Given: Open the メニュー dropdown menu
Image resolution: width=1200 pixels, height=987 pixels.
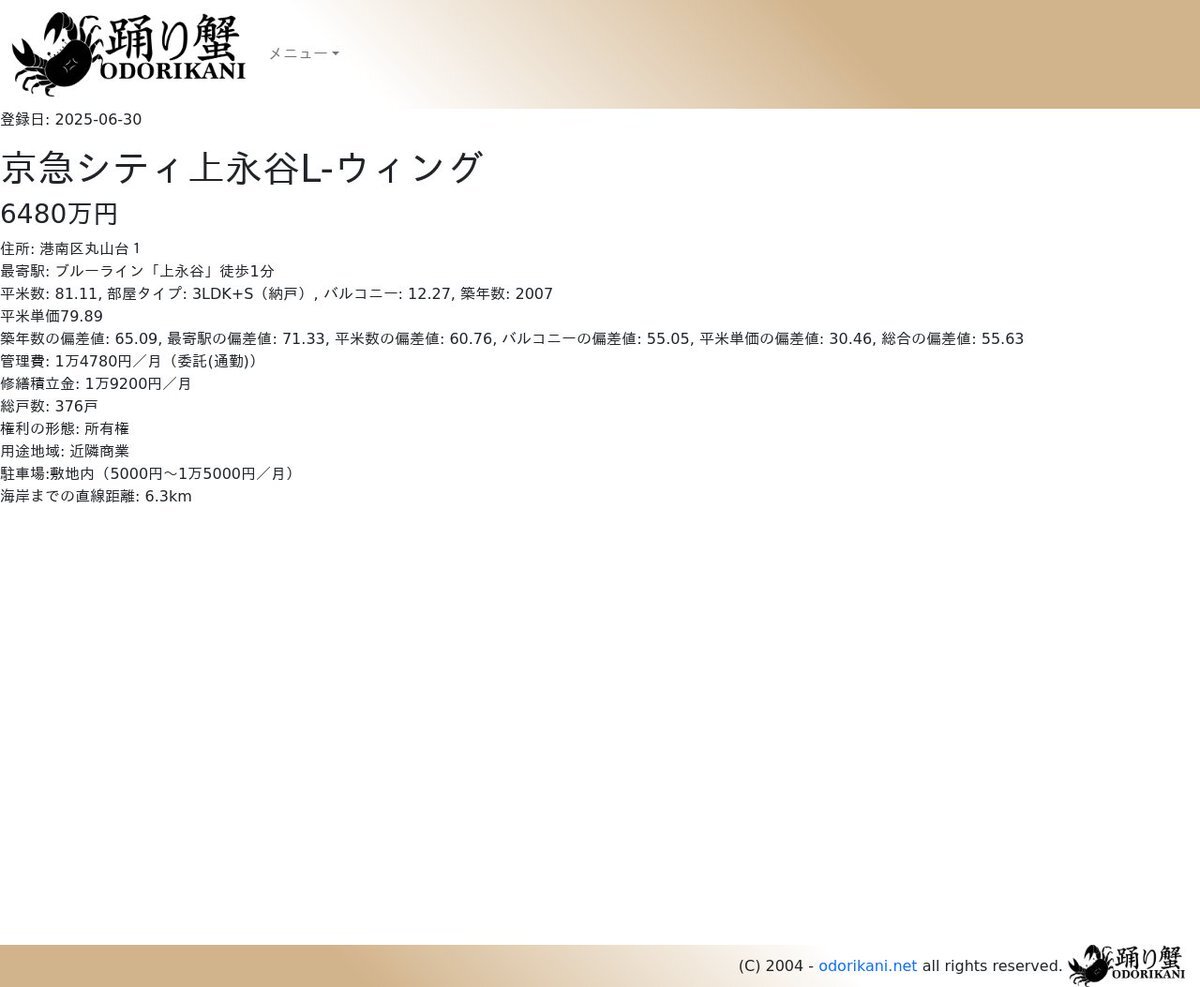Looking at the screenshot, I should coord(304,54).
